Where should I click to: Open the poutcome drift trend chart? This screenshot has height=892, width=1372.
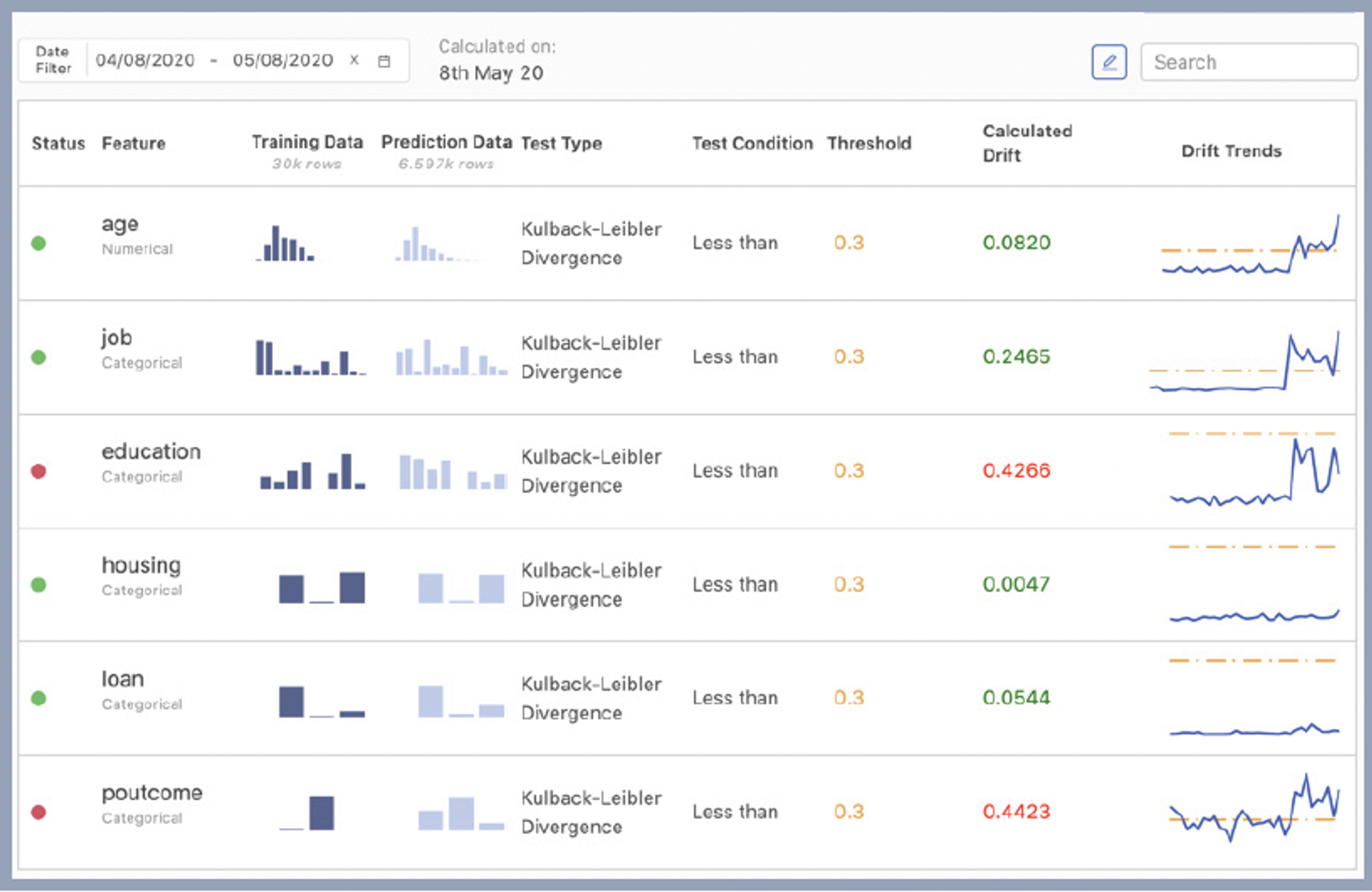tap(1253, 809)
